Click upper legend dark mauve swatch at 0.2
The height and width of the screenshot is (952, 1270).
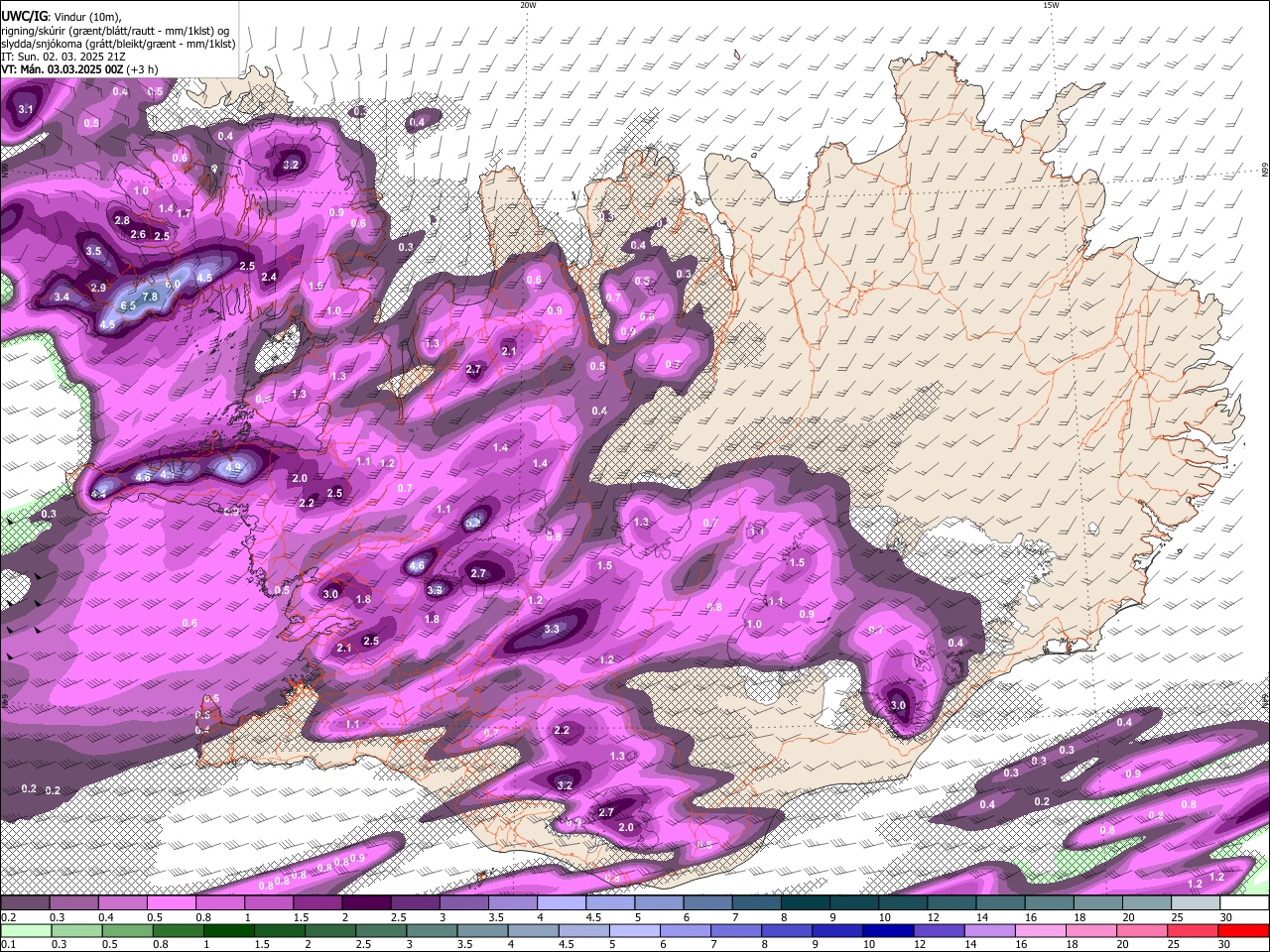(x=25, y=903)
